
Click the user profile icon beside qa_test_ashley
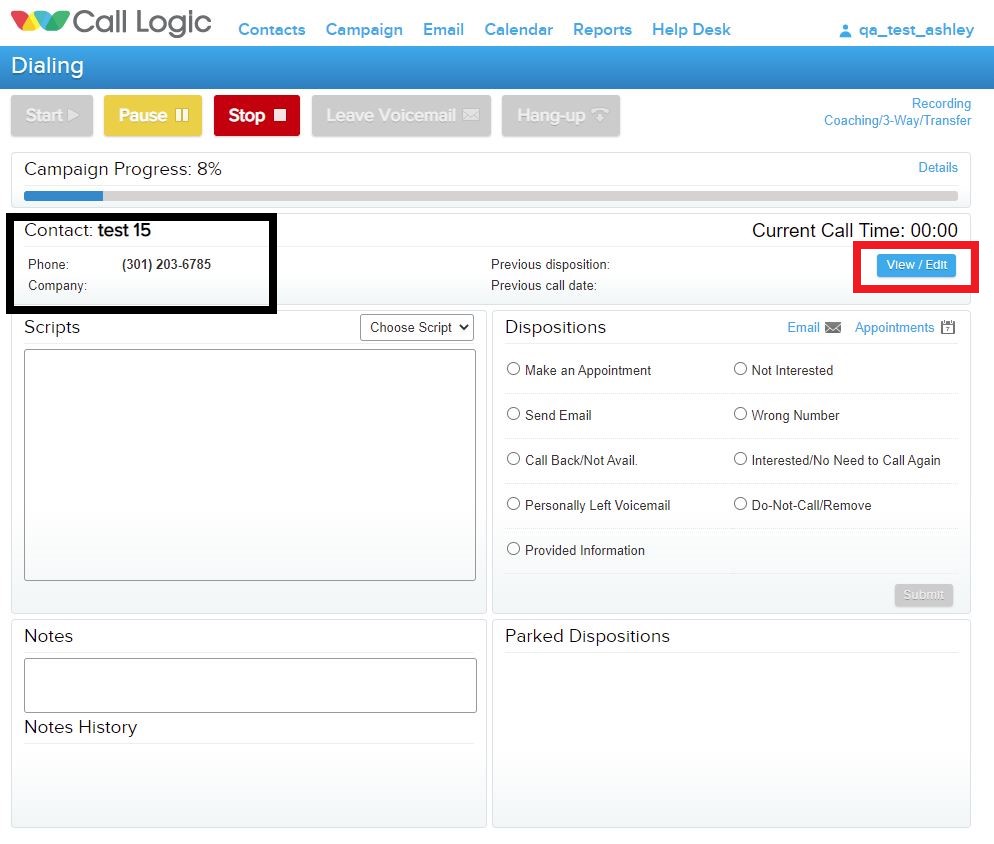(x=846, y=31)
